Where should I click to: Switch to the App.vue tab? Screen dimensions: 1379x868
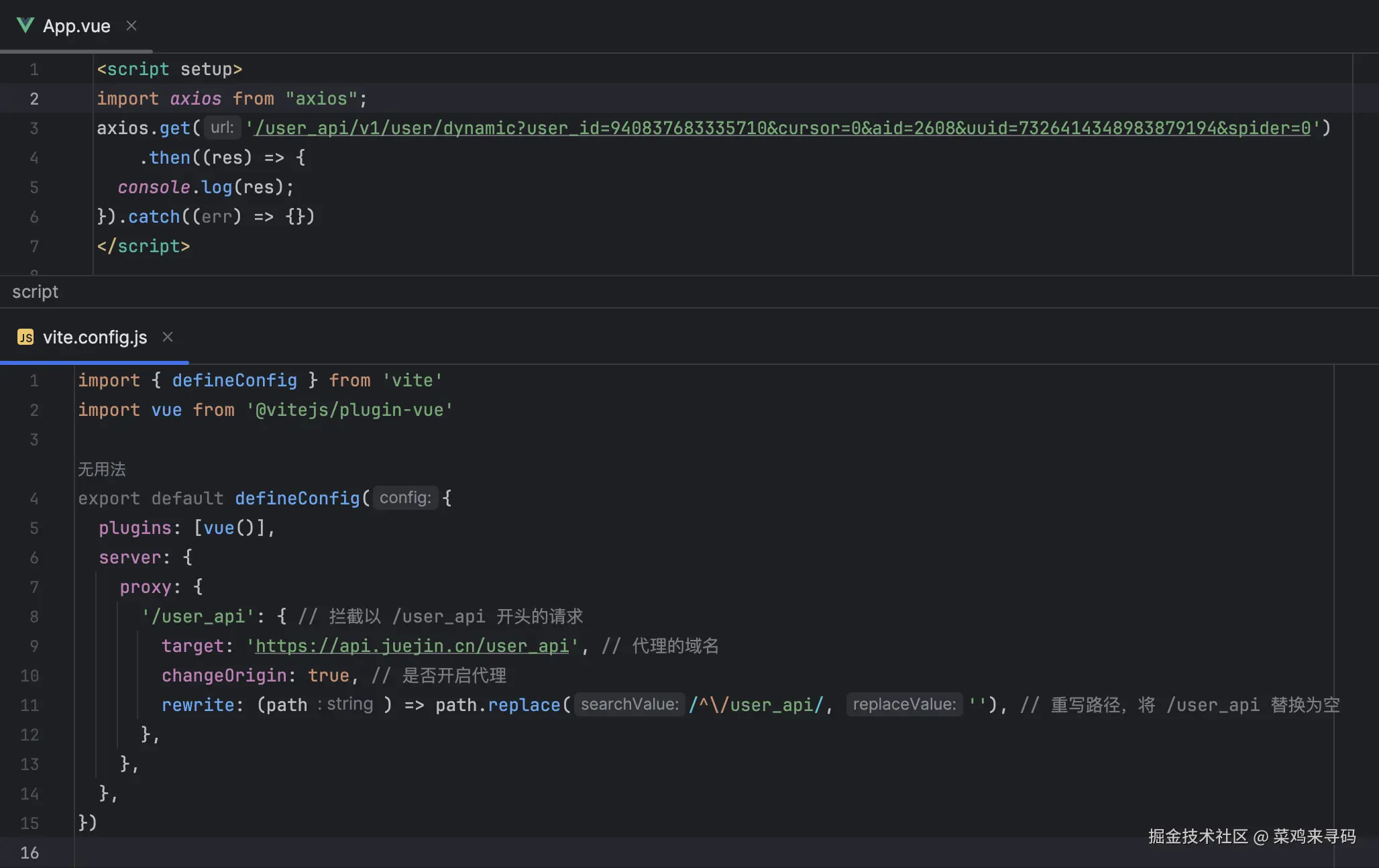point(76,26)
